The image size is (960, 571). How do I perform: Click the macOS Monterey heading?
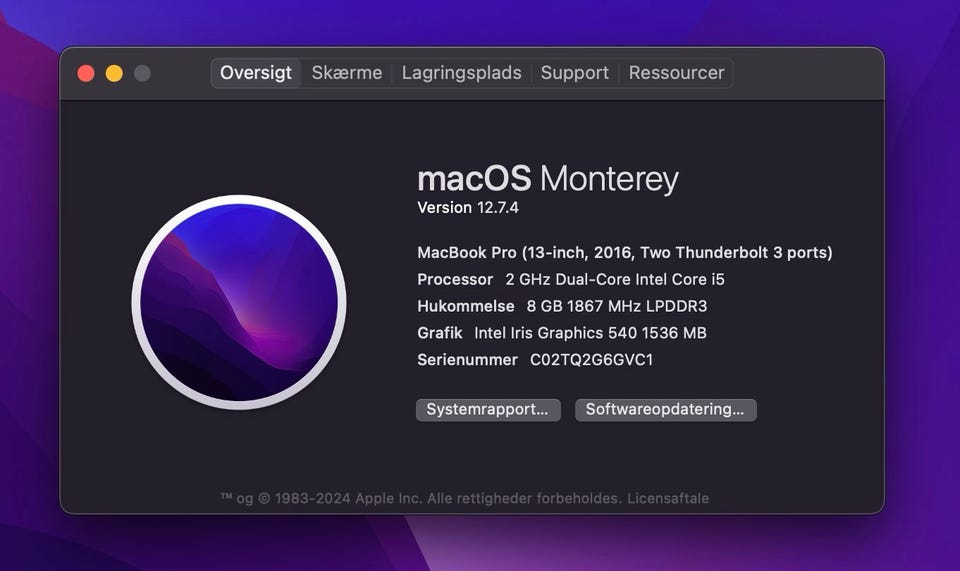pyautogui.click(x=547, y=179)
